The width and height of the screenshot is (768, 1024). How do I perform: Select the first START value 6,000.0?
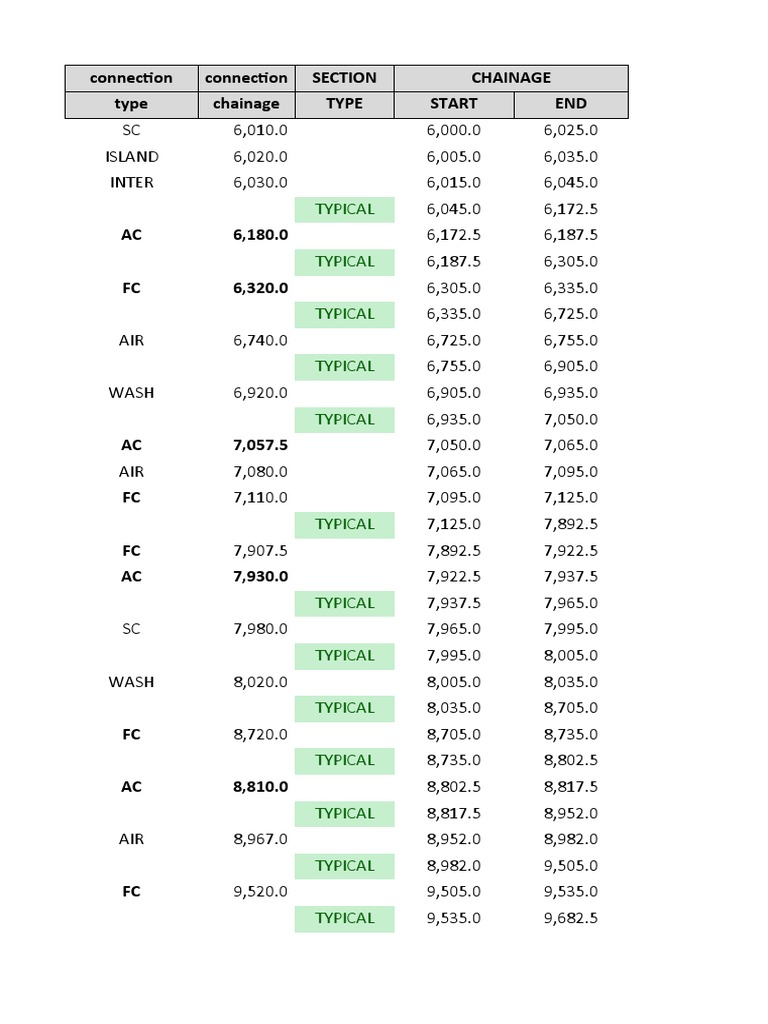pyautogui.click(x=453, y=130)
